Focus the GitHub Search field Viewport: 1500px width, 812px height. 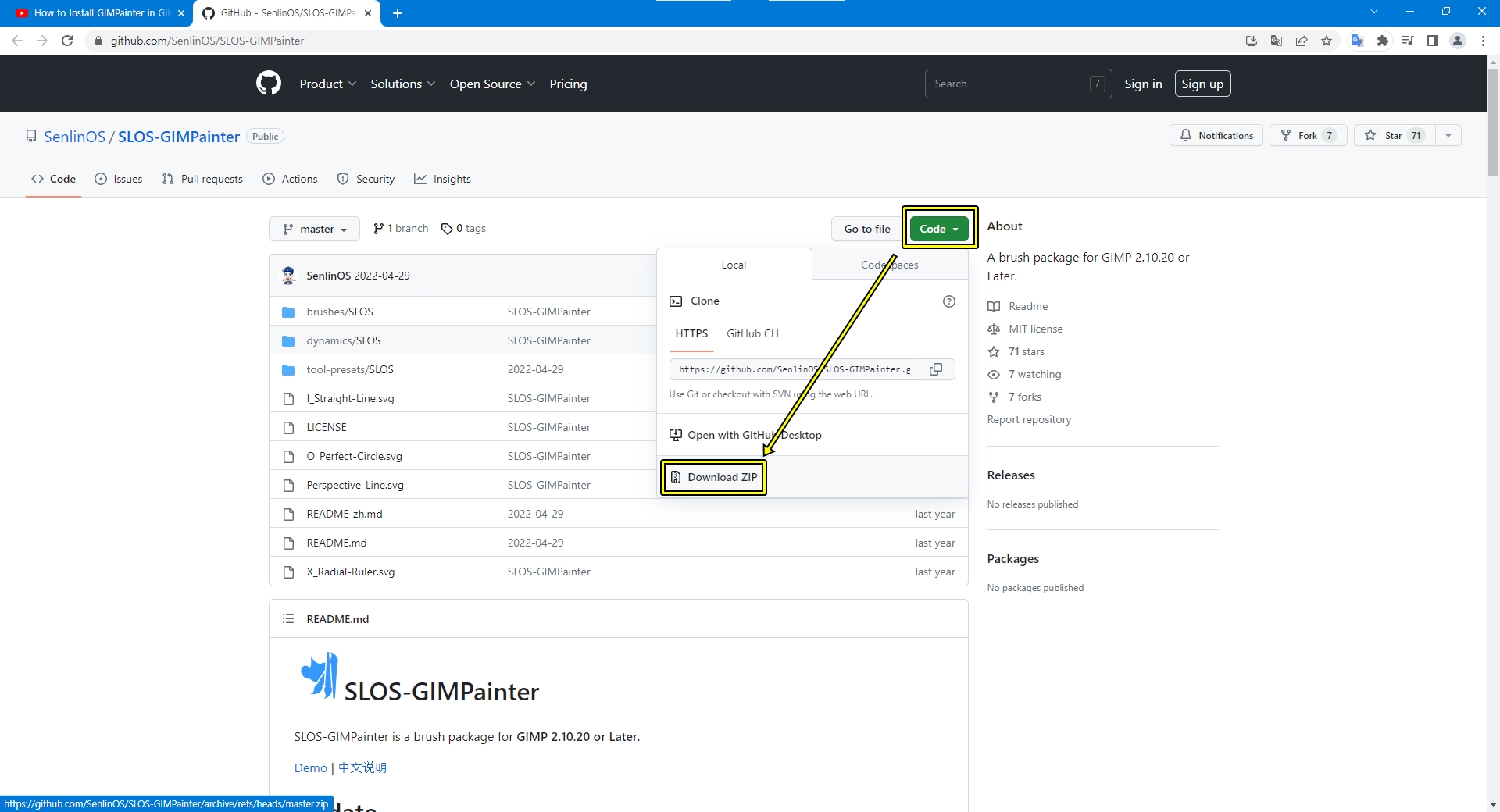1018,84
